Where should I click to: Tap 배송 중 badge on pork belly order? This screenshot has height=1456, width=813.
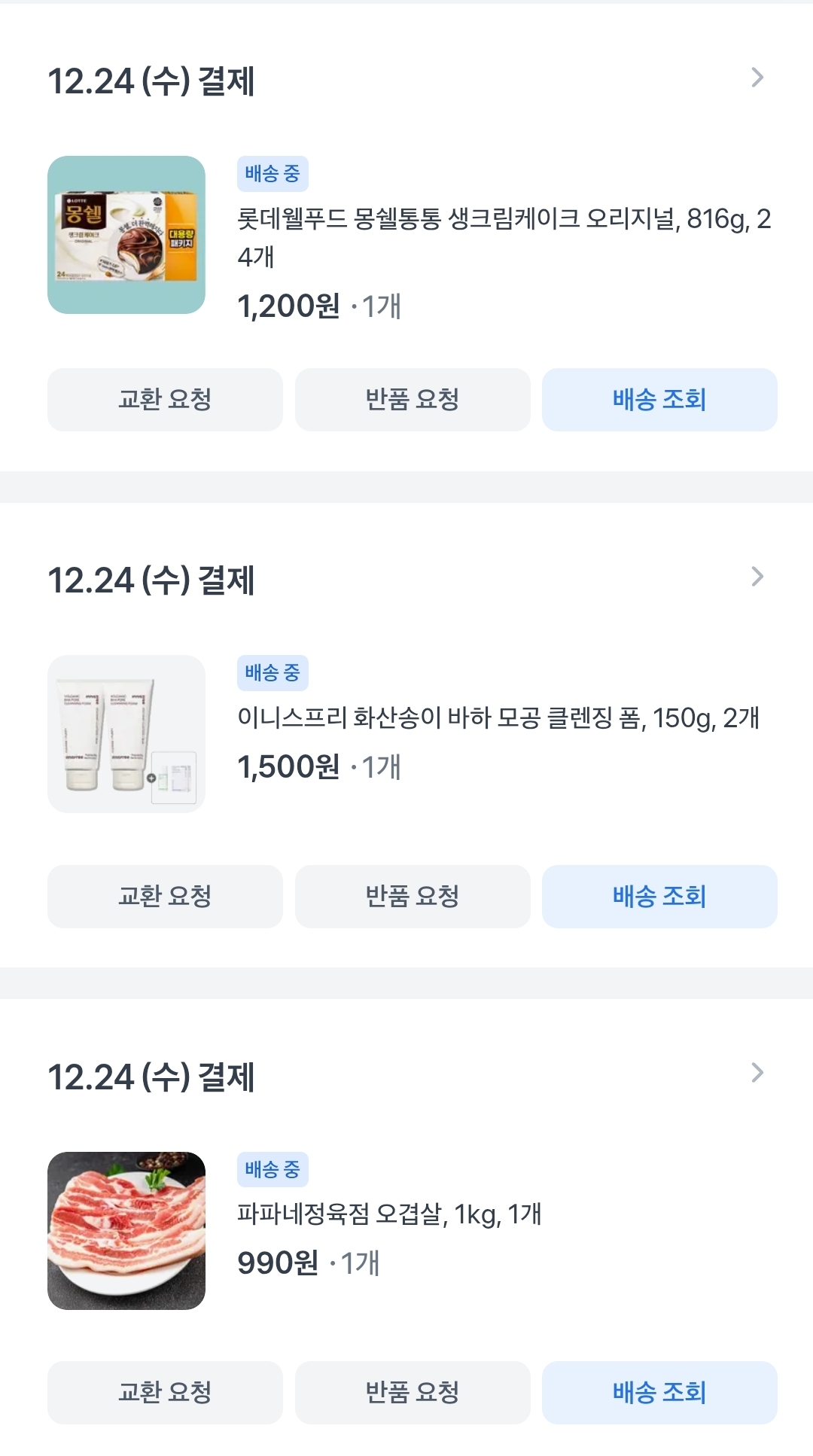tap(273, 1170)
